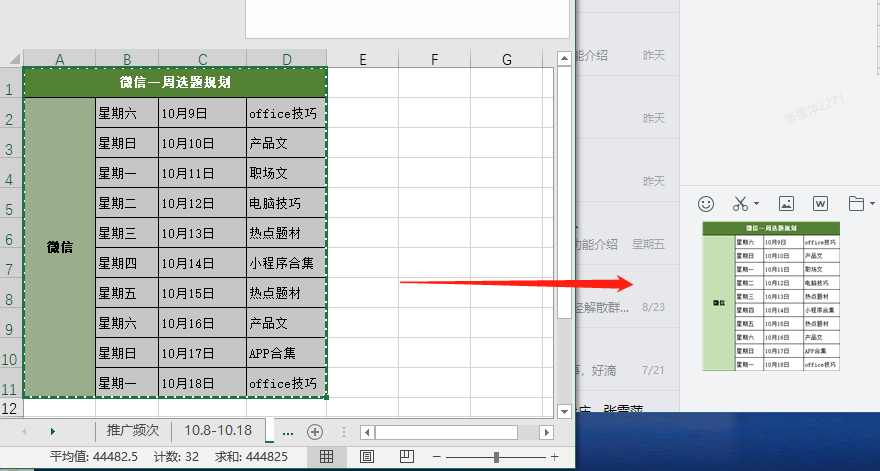Click the 星期五 cell
This screenshot has width=880, height=471.
[127, 292]
